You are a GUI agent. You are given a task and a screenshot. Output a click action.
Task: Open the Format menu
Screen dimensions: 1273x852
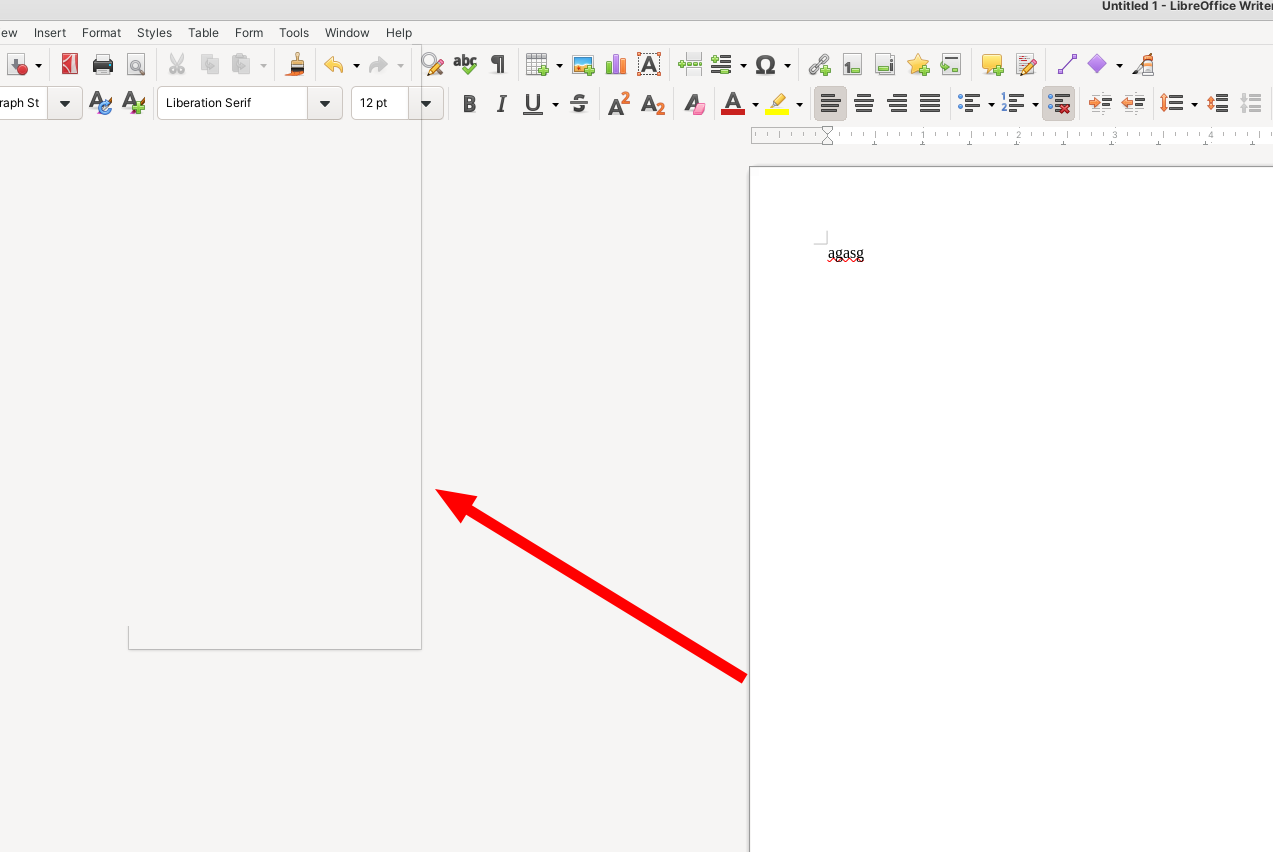click(102, 33)
